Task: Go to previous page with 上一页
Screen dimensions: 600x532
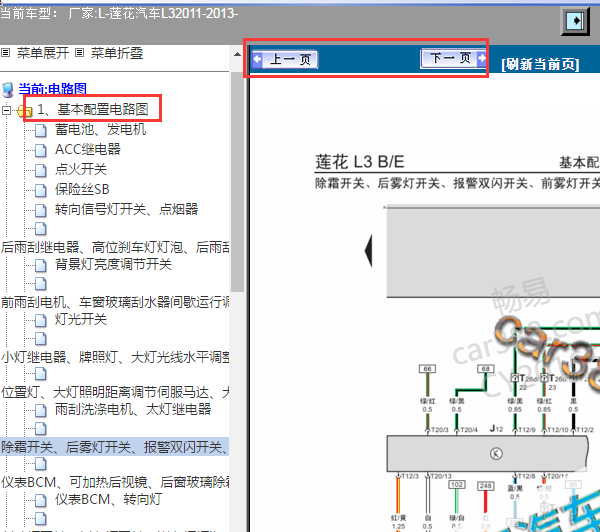Action: (x=285, y=59)
